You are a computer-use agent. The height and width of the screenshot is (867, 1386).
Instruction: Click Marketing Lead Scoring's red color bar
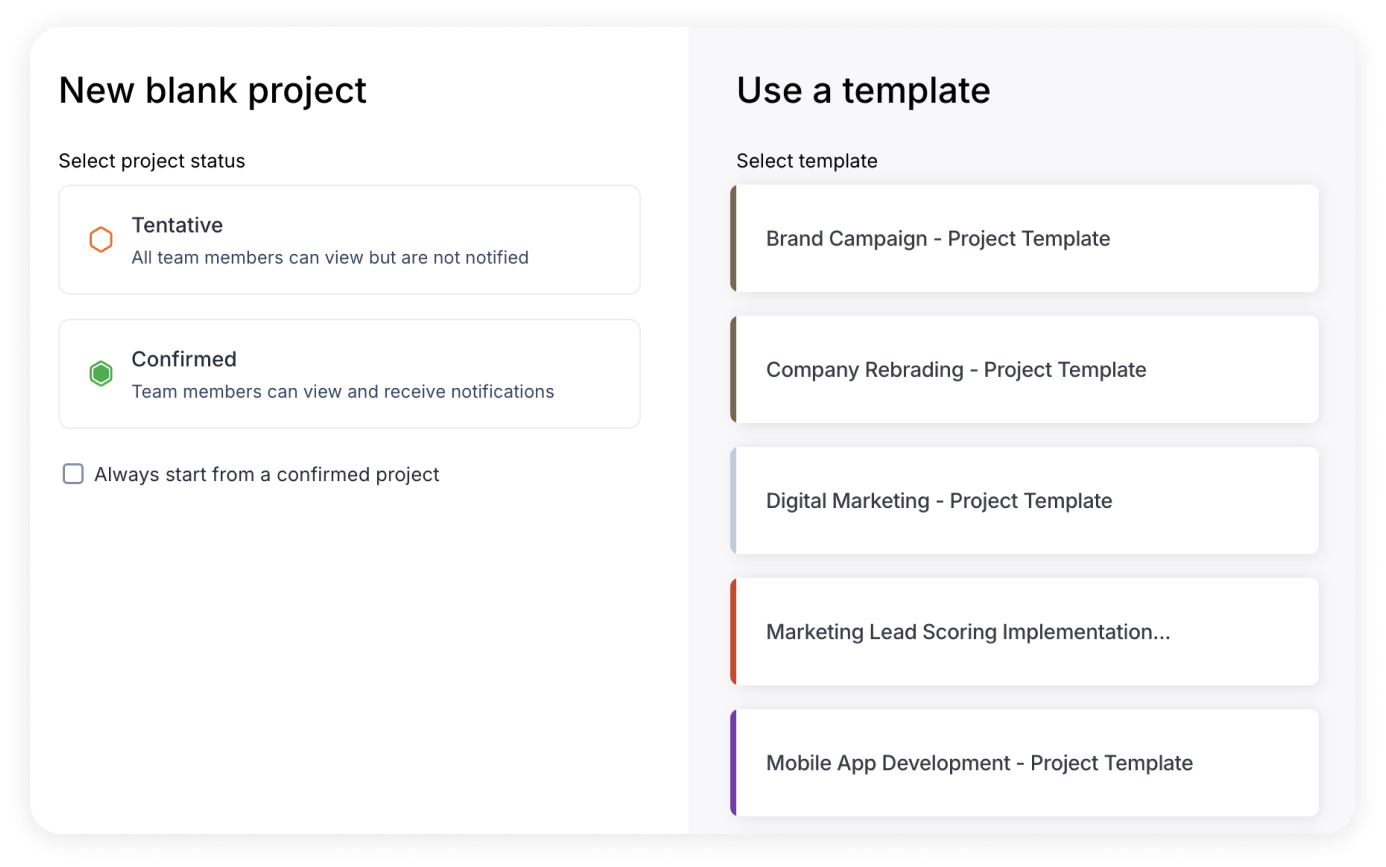733,632
